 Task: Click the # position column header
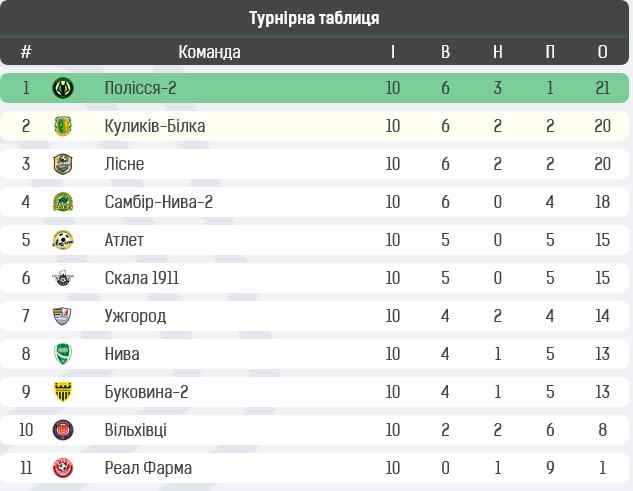(x=26, y=51)
